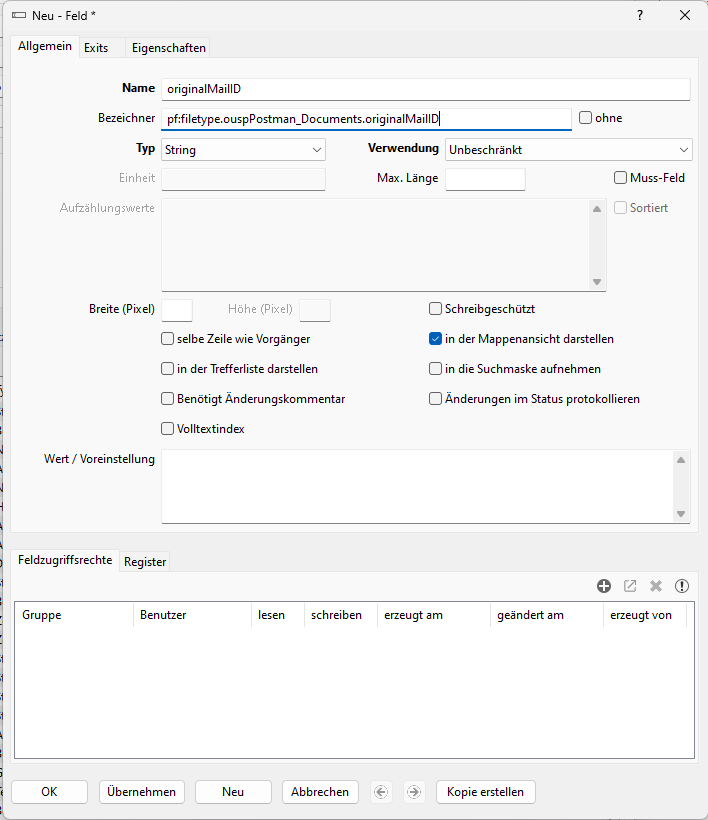Switch to the Allgemein tab
708x820 pixels.
point(45,46)
